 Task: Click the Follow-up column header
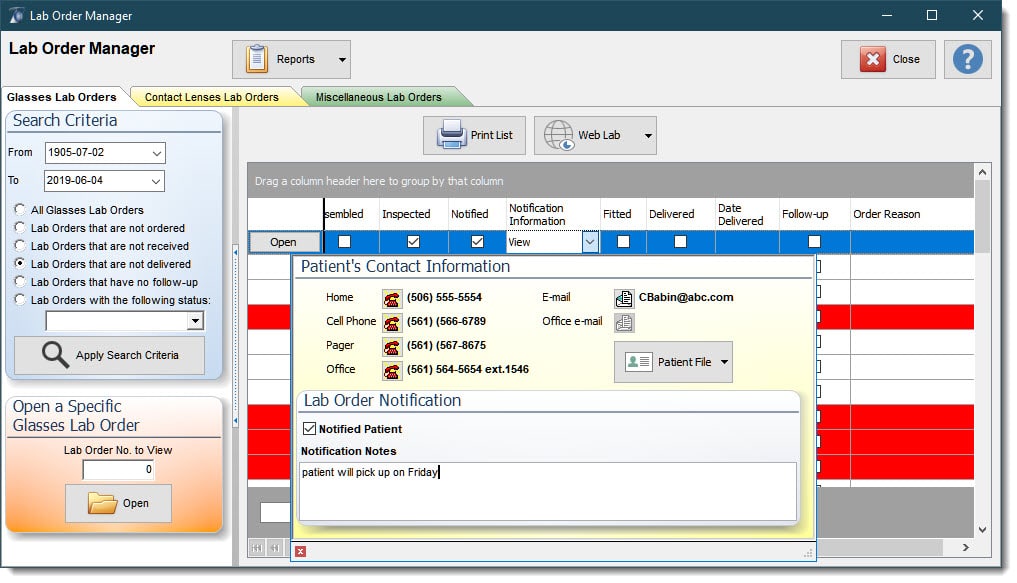[x=814, y=214]
